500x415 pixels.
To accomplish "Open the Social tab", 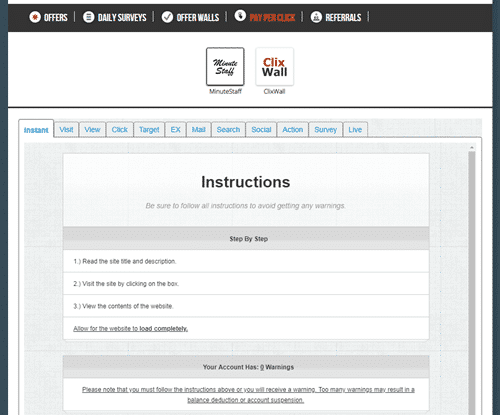I will click(261, 129).
